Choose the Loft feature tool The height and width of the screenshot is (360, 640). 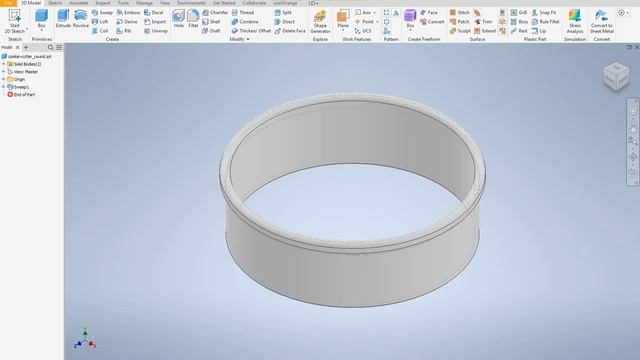point(100,22)
